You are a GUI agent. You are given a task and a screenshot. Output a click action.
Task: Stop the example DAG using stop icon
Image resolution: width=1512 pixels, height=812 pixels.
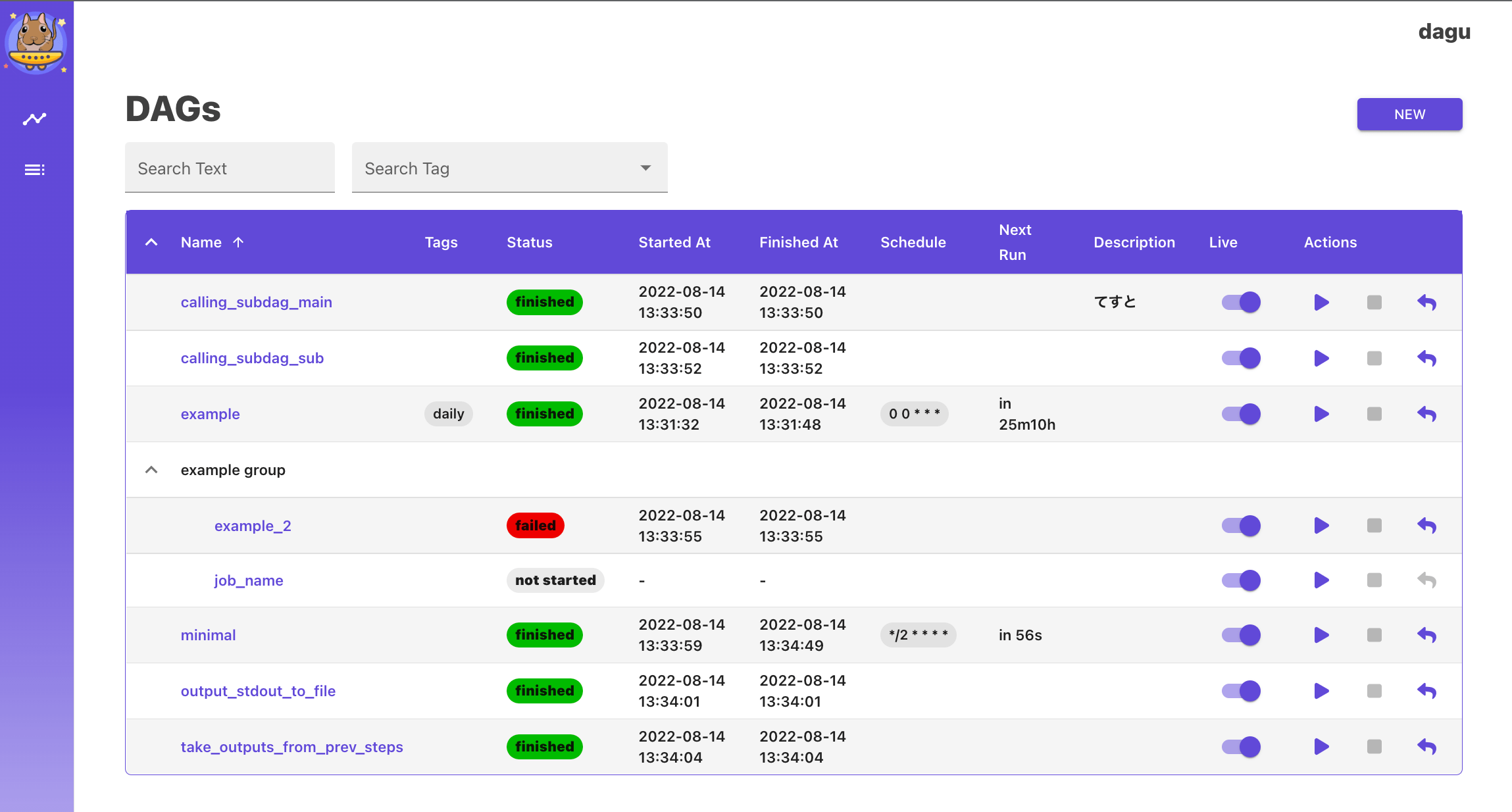coord(1374,414)
